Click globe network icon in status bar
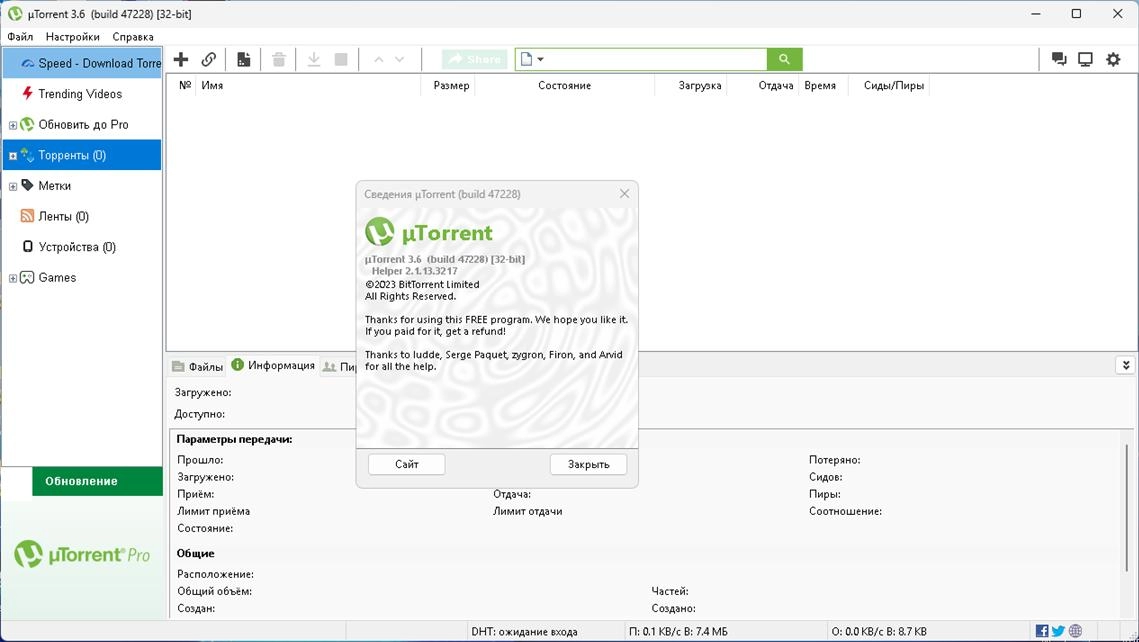The width and height of the screenshot is (1139, 642). tap(1076, 631)
